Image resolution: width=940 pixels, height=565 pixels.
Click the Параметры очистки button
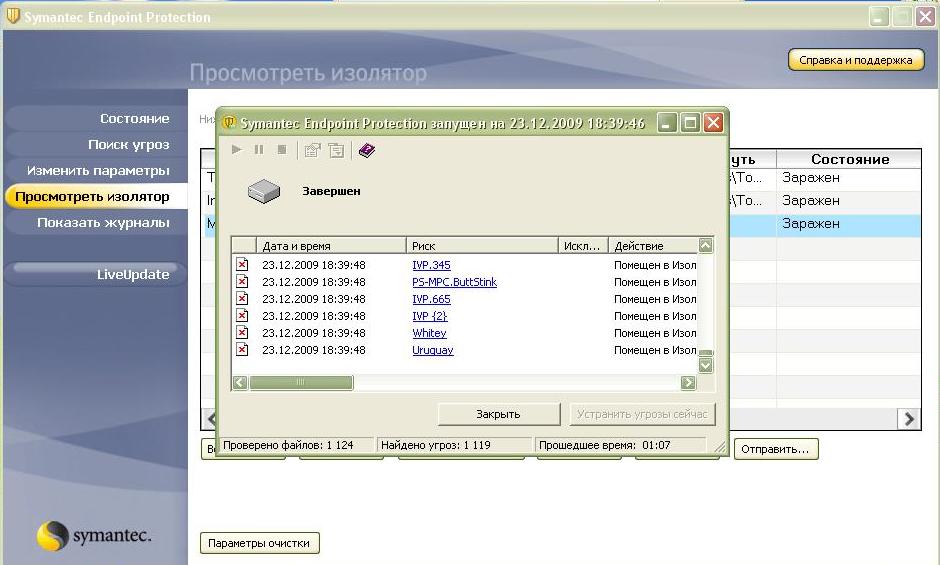click(x=259, y=543)
